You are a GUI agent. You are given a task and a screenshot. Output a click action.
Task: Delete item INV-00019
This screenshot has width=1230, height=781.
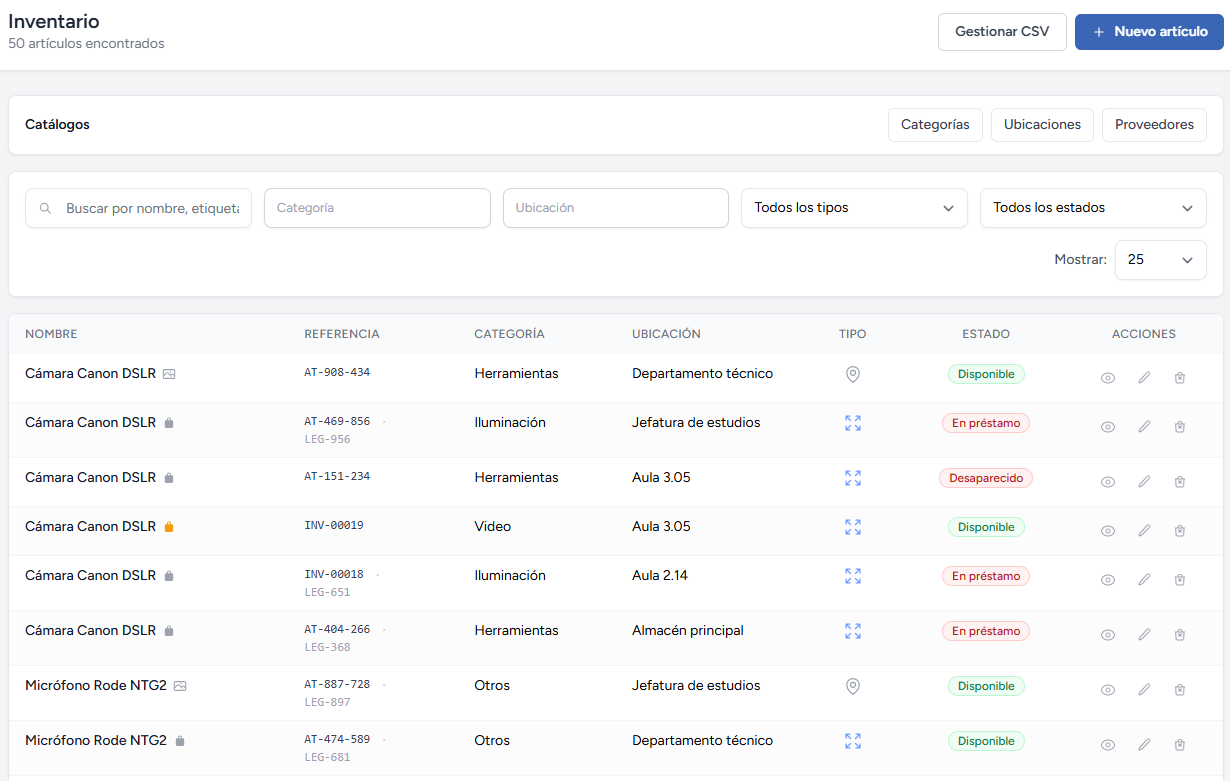coord(1180,531)
